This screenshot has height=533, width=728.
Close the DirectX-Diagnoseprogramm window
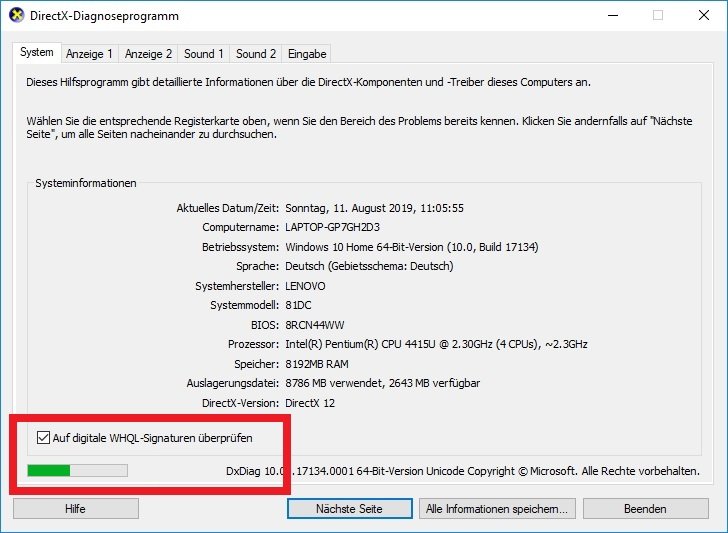(x=704, y=15)
